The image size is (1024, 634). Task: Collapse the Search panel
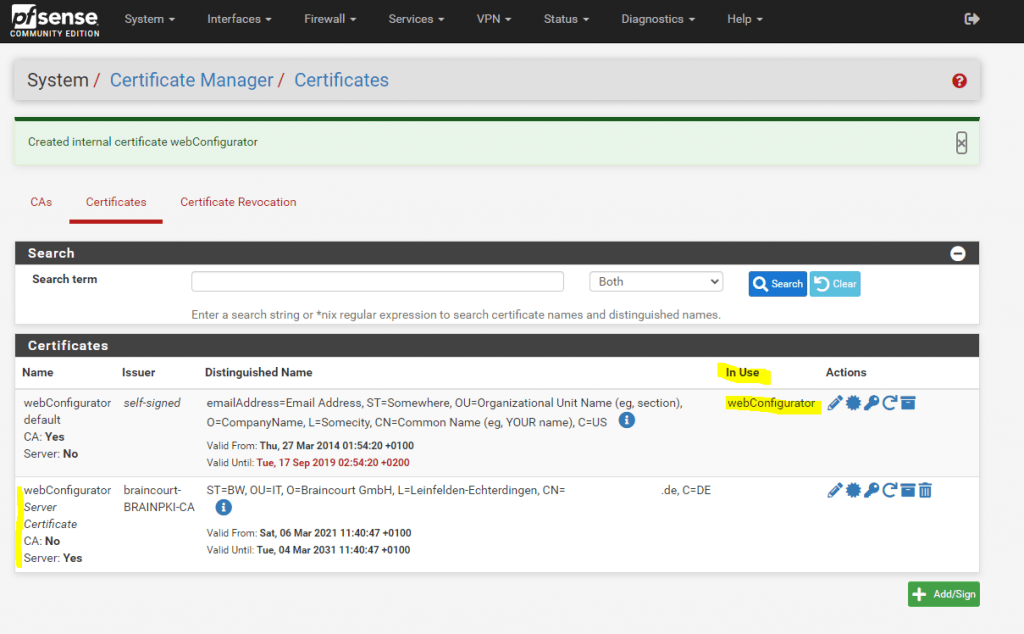coord(957,253)
